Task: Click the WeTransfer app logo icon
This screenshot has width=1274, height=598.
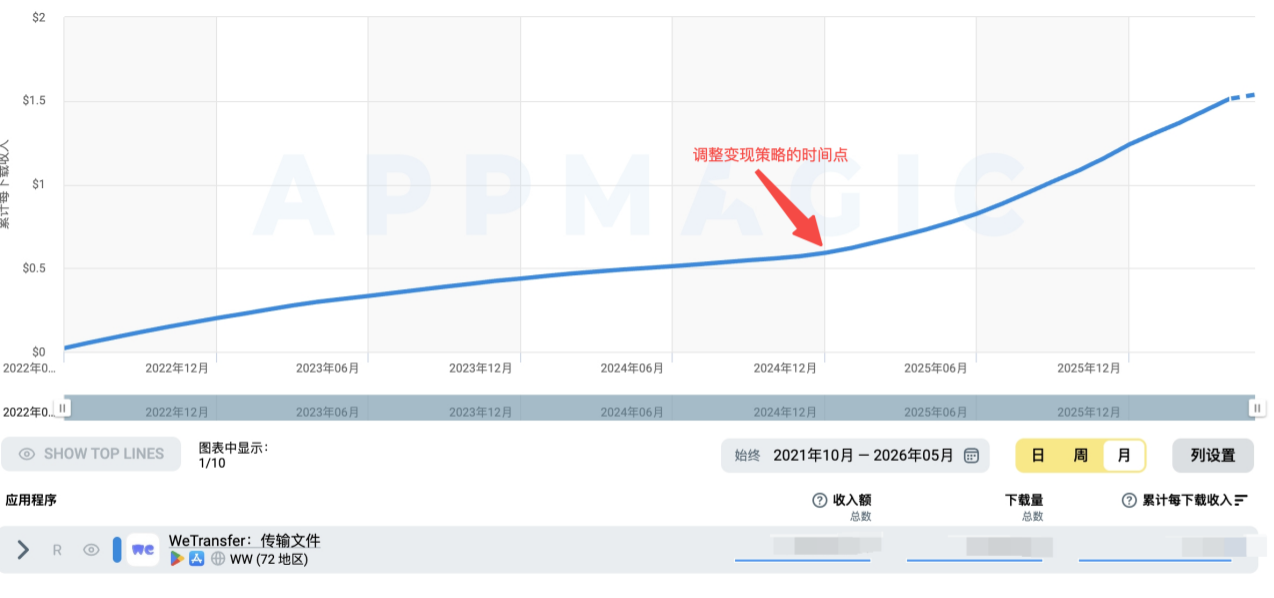Action: tap(143, 549)
